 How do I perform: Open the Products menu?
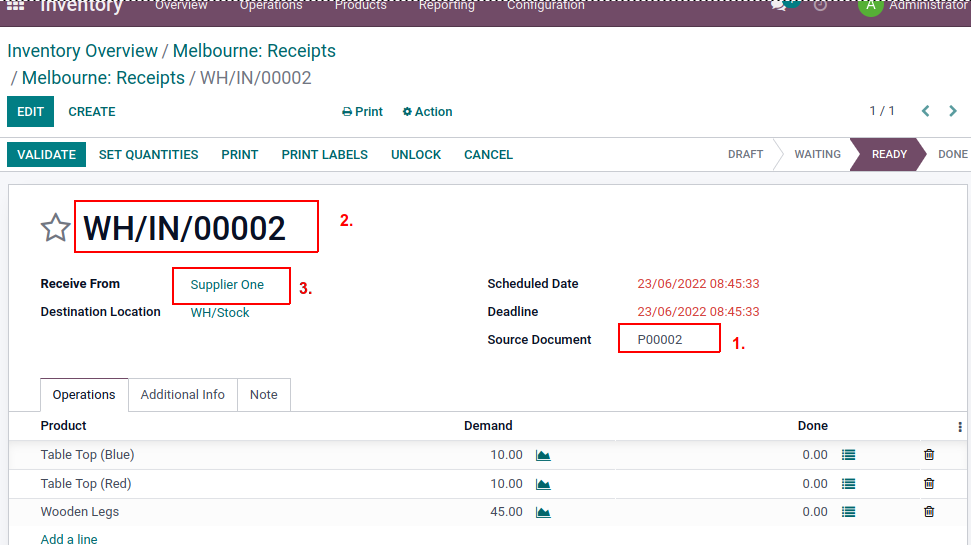(361, 6)
